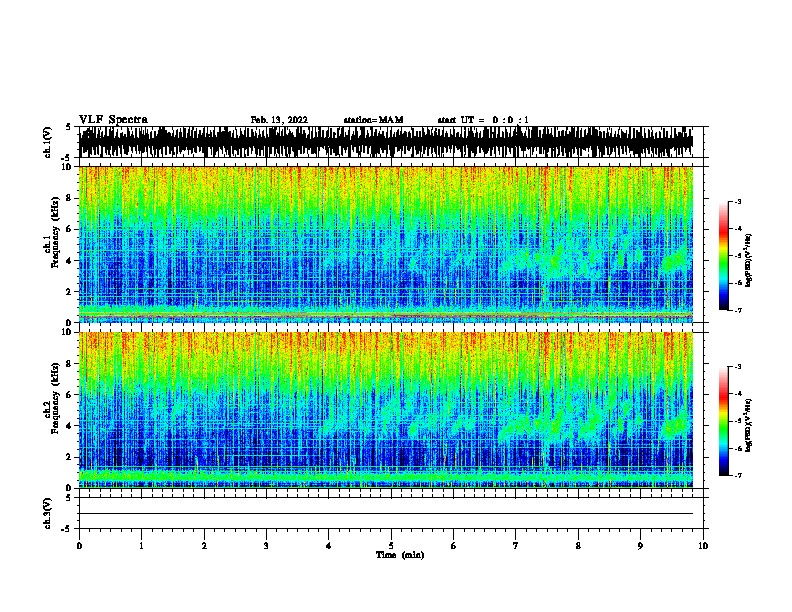Click the "Time (min)" axis label

tap(400, 555)
